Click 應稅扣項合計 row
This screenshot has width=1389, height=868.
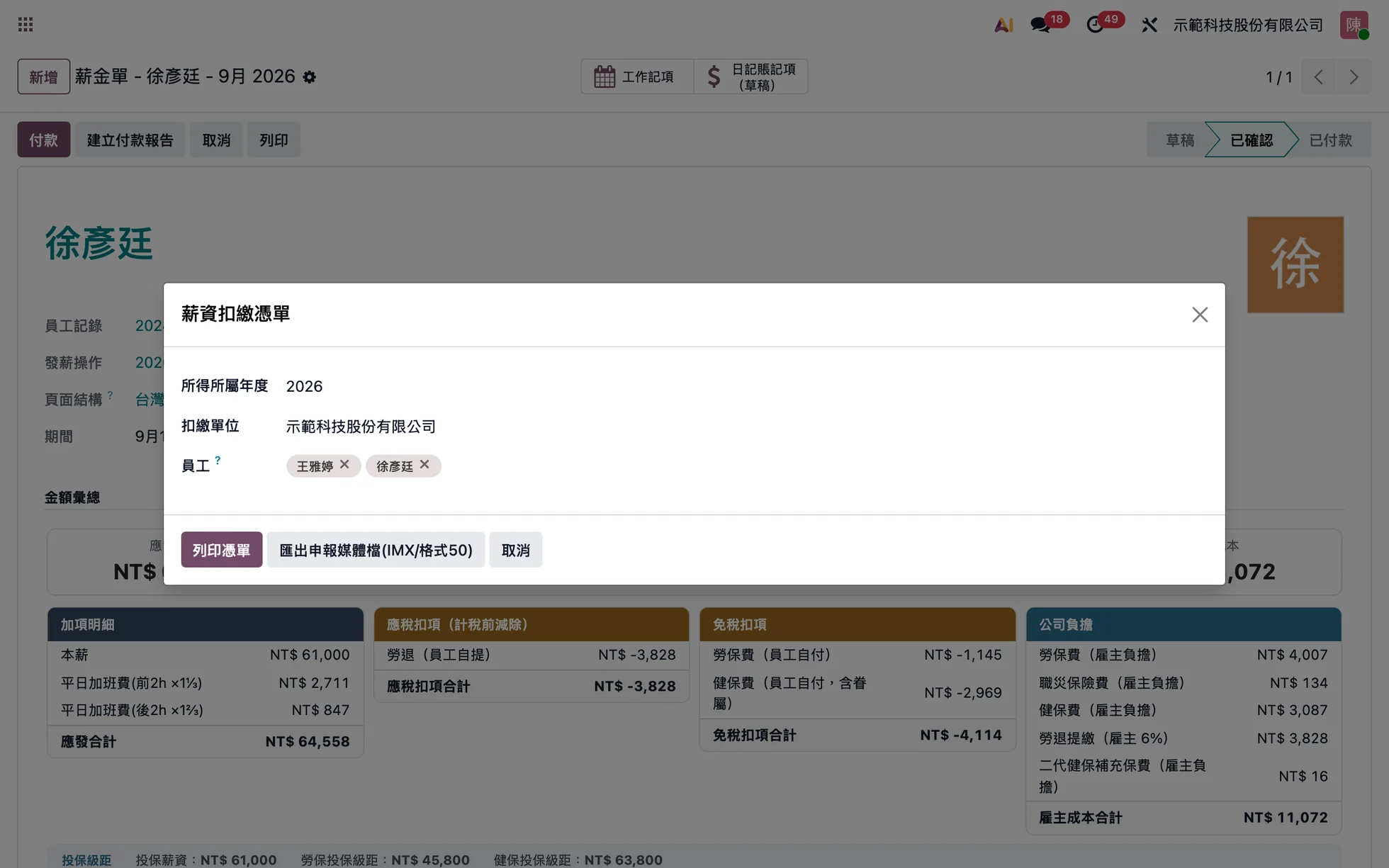(531, 686)
